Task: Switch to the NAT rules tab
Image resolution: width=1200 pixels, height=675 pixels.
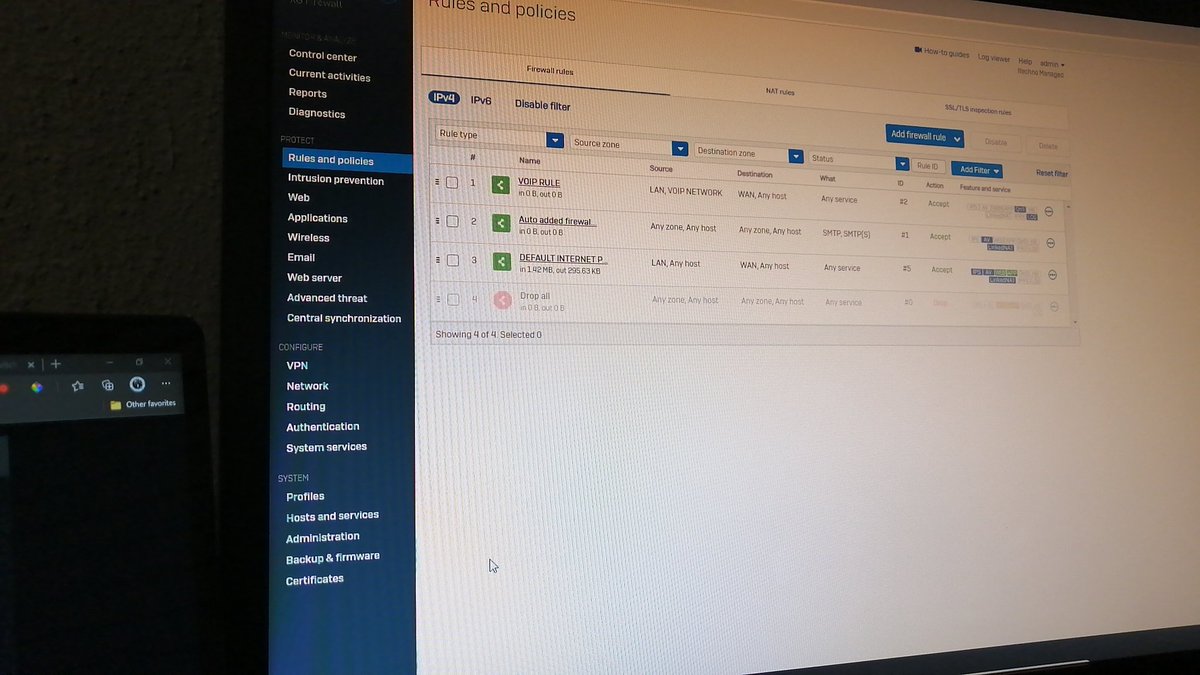Action: click(780, 92)
